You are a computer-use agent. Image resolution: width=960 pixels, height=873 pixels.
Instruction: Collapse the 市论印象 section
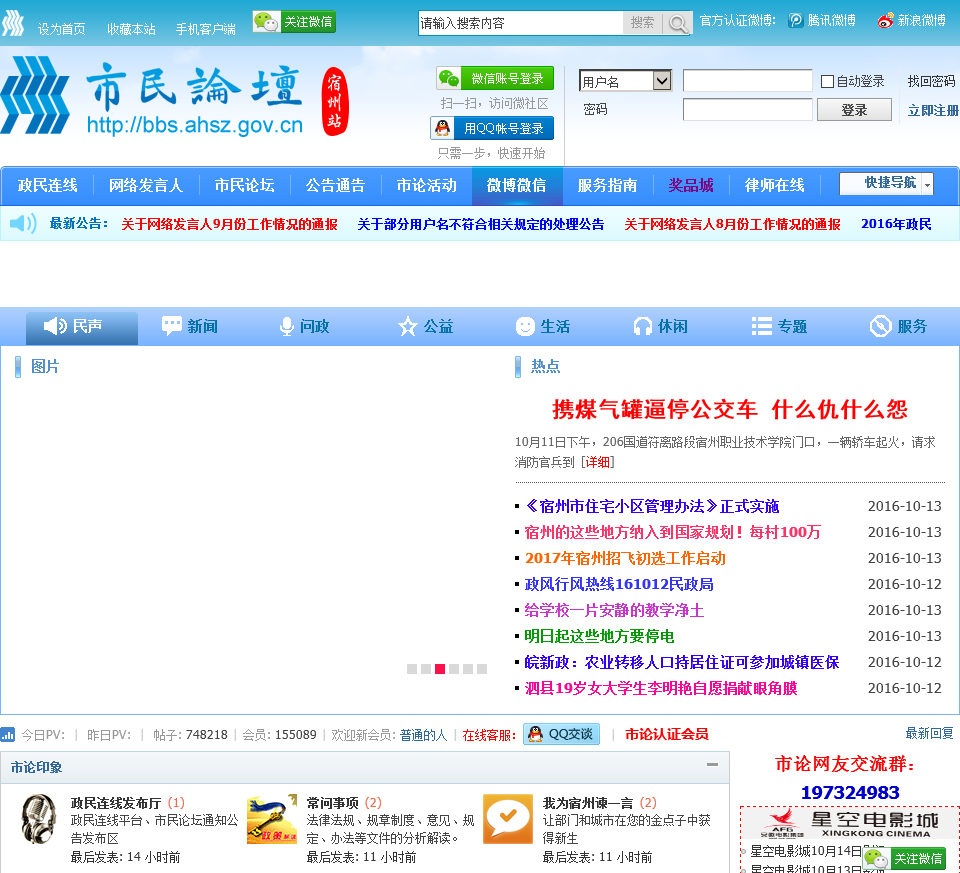[712, 765]
